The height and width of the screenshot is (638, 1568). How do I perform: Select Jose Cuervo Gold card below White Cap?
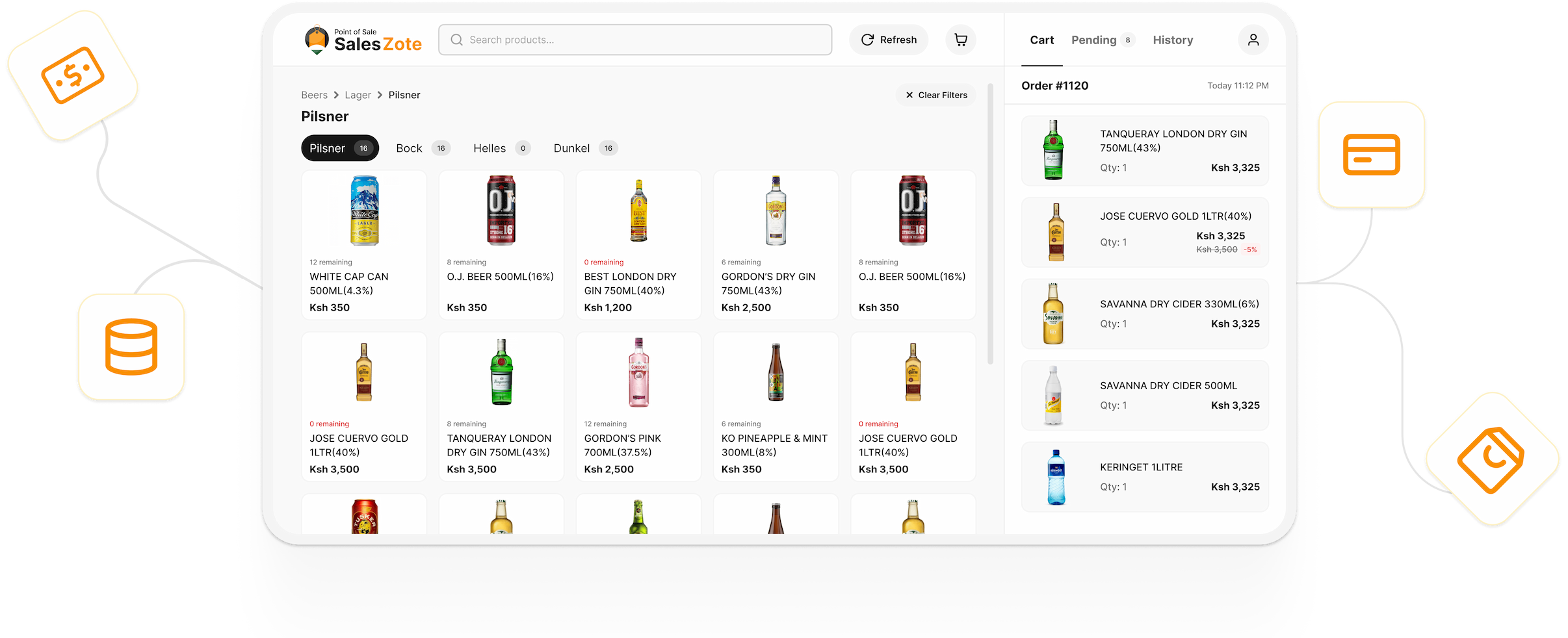click(364, 407)
